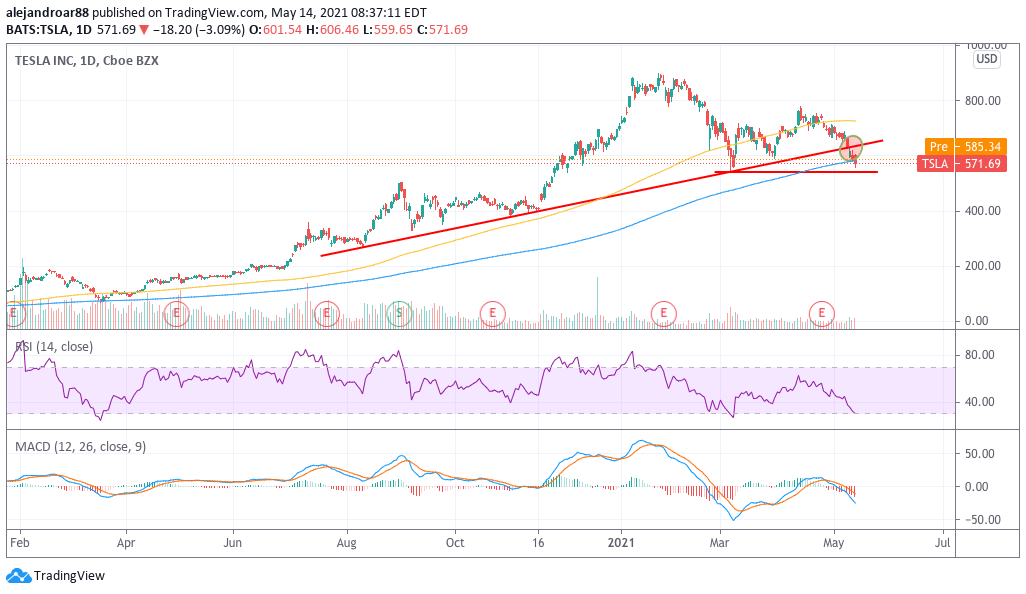Open the alejandroar88 author name
The image size is (1026, 594).
[47, 12]
